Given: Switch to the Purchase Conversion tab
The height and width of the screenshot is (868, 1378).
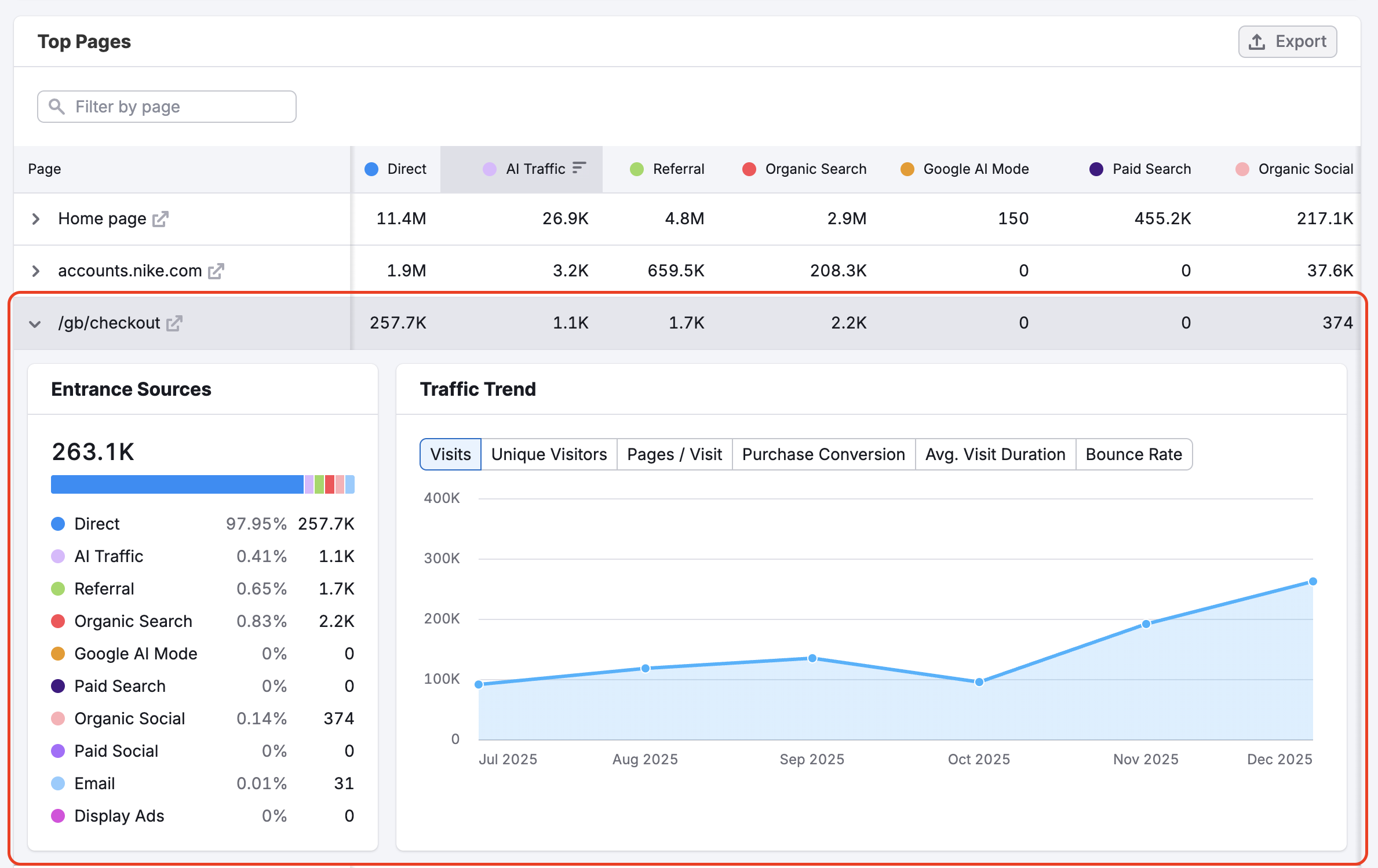Looking at the screenshot, I should click(x=823, y=454).
